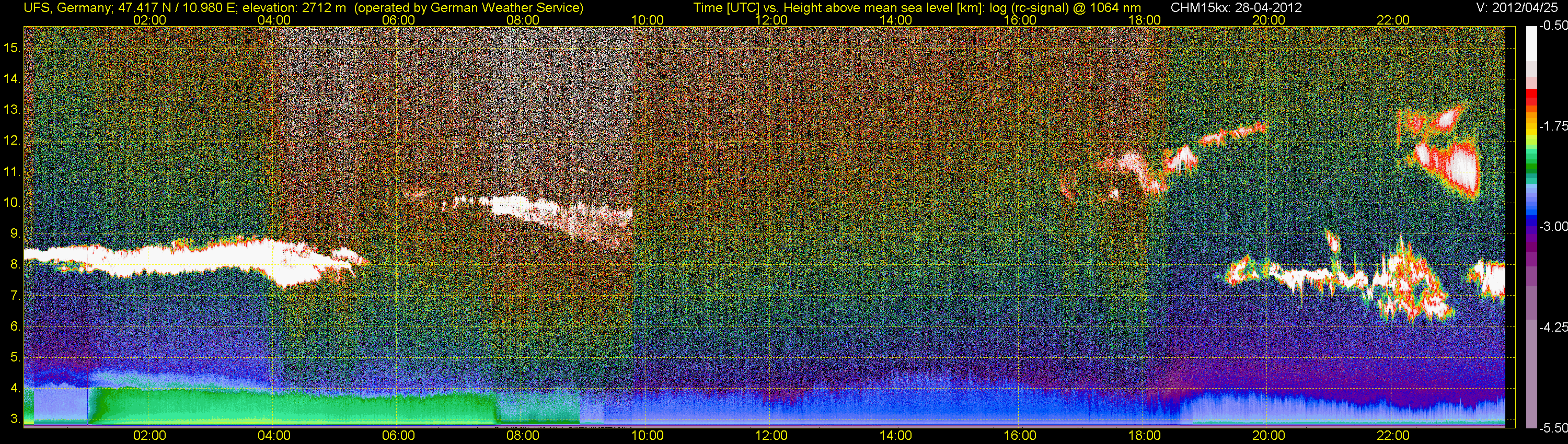Click the "7." height axis label

pyautogui.click(x=15, y=296)
